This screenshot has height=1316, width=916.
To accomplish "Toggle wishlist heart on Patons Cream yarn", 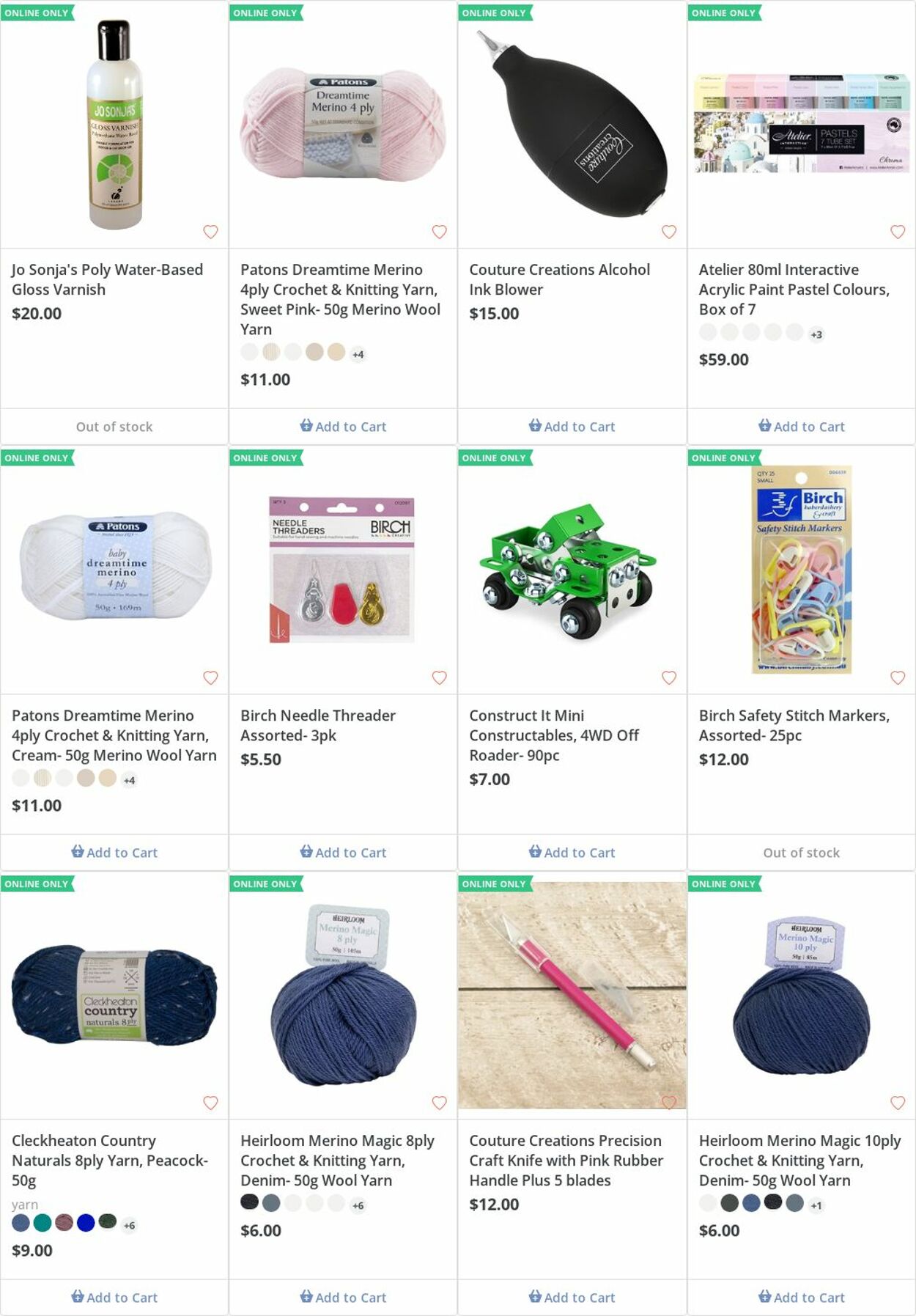I will coord(210,677).
